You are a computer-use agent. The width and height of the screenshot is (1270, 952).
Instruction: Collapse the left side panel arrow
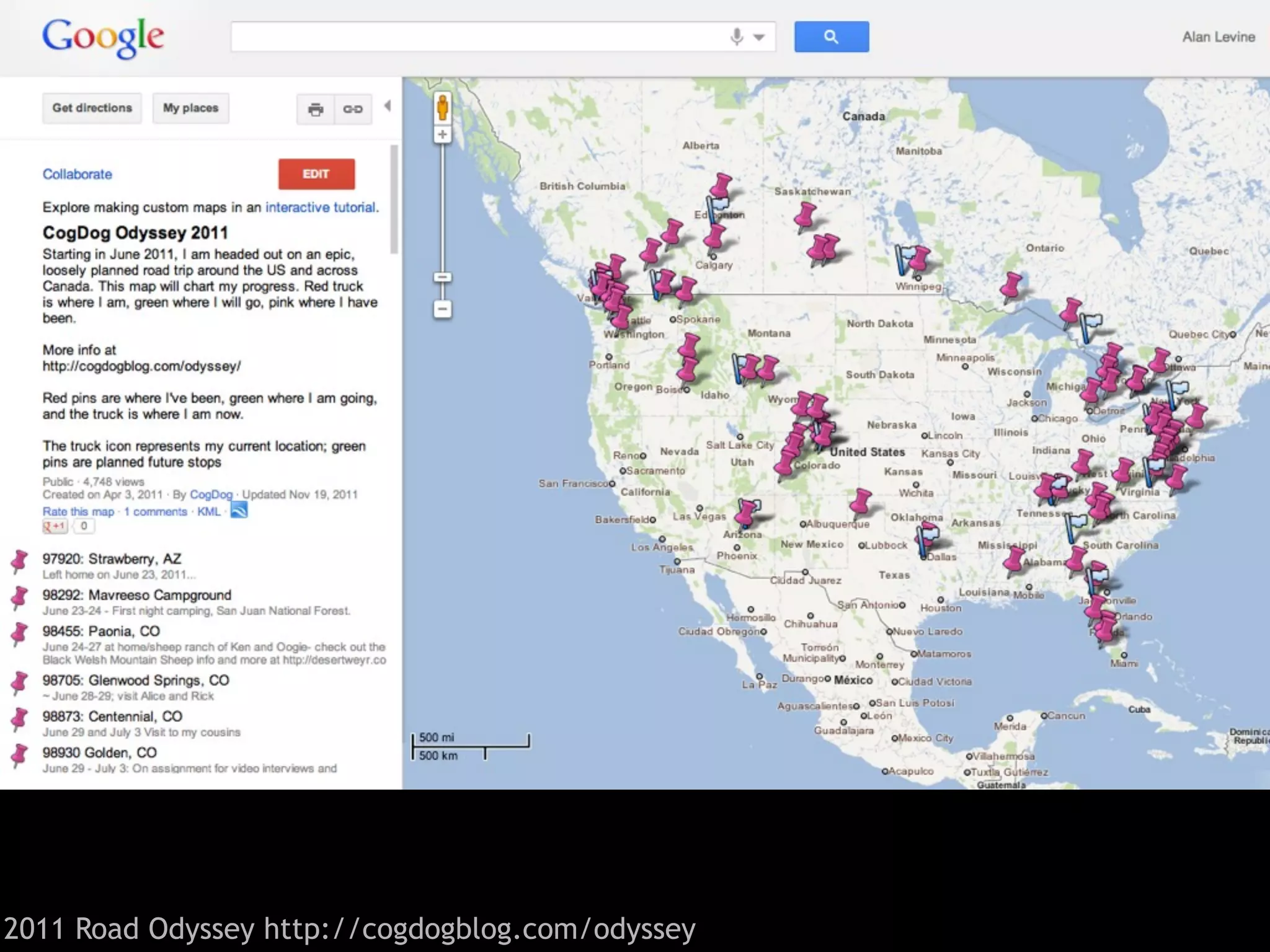(388, 106)
